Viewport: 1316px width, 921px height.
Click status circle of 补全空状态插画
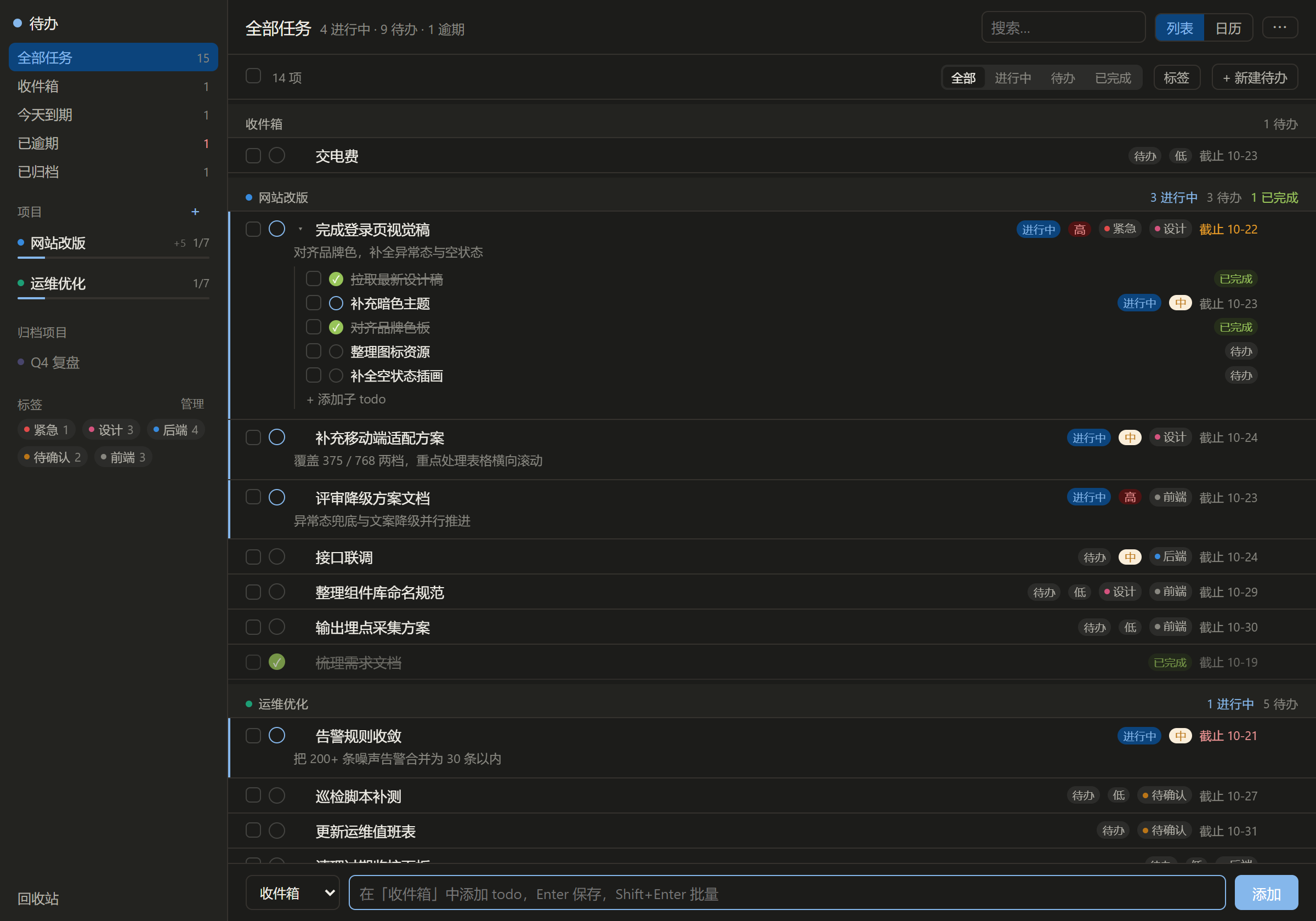(x=336, y=376)
